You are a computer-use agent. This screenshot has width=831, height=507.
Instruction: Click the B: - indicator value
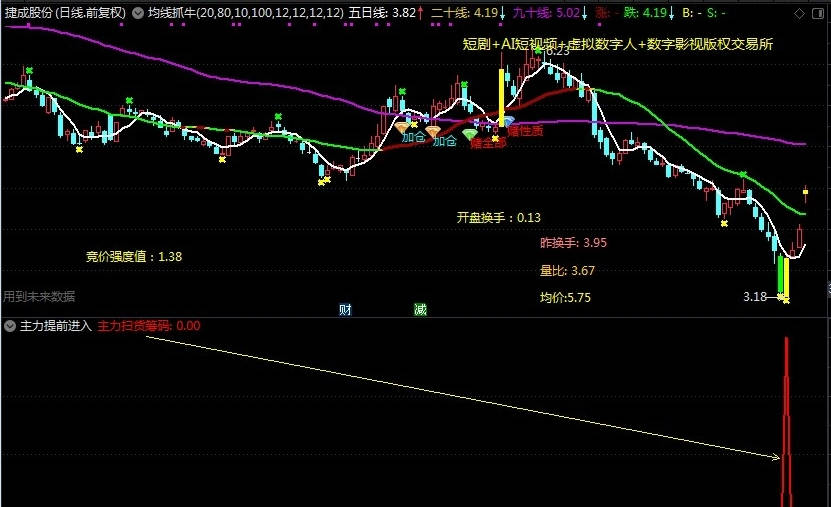pyautogui.click(x=691, y=13)
